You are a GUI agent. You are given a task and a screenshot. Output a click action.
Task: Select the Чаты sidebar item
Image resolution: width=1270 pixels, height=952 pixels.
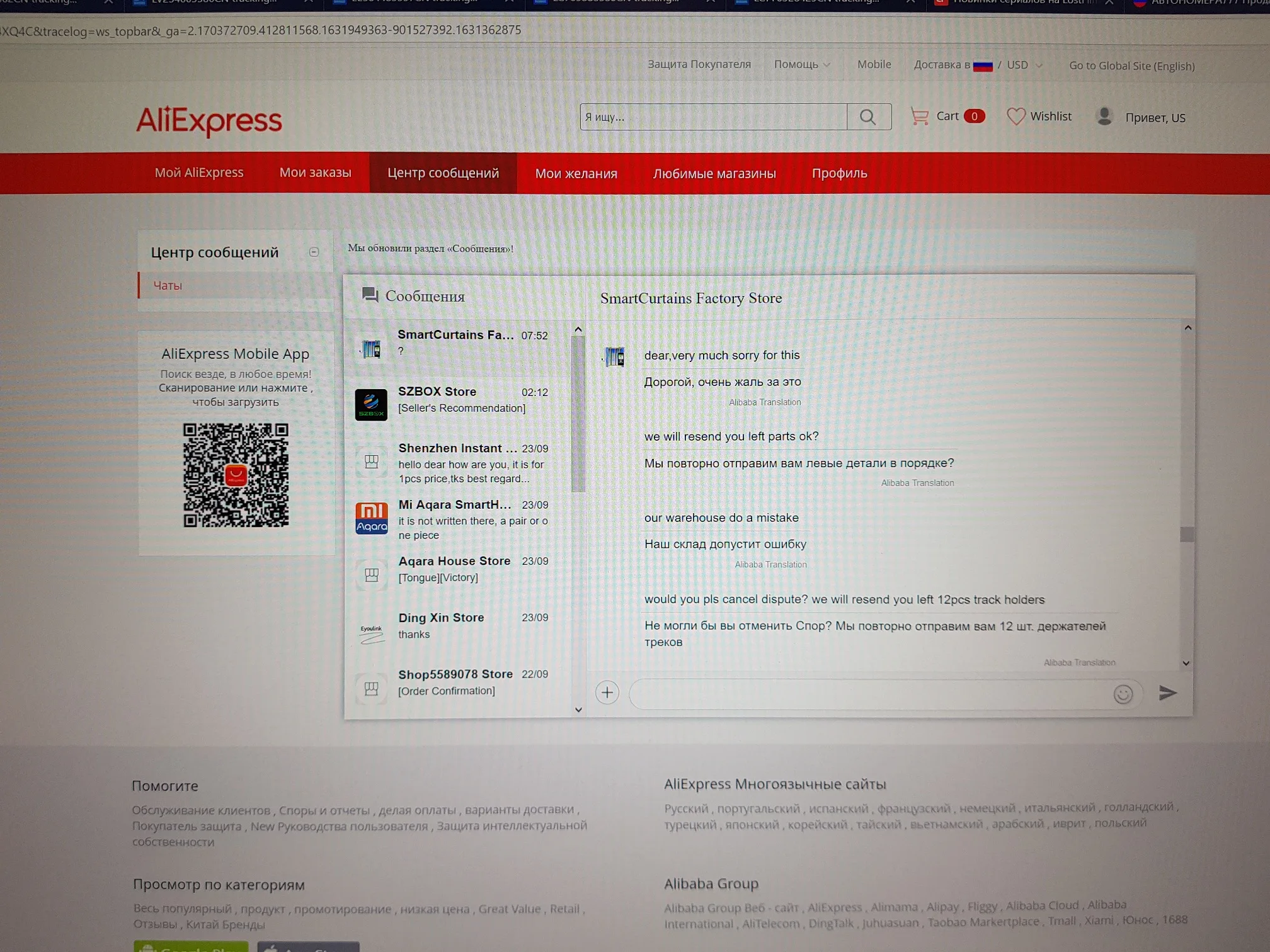[x=168, y=286]
